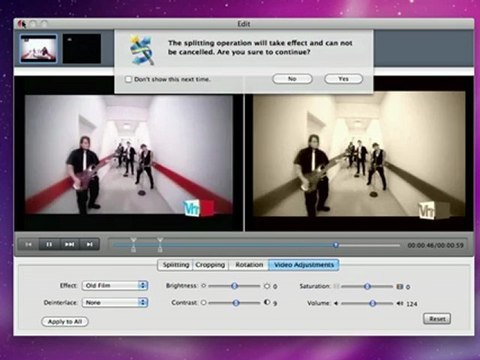Click the high contrast half-circle icon

point(267,302)
